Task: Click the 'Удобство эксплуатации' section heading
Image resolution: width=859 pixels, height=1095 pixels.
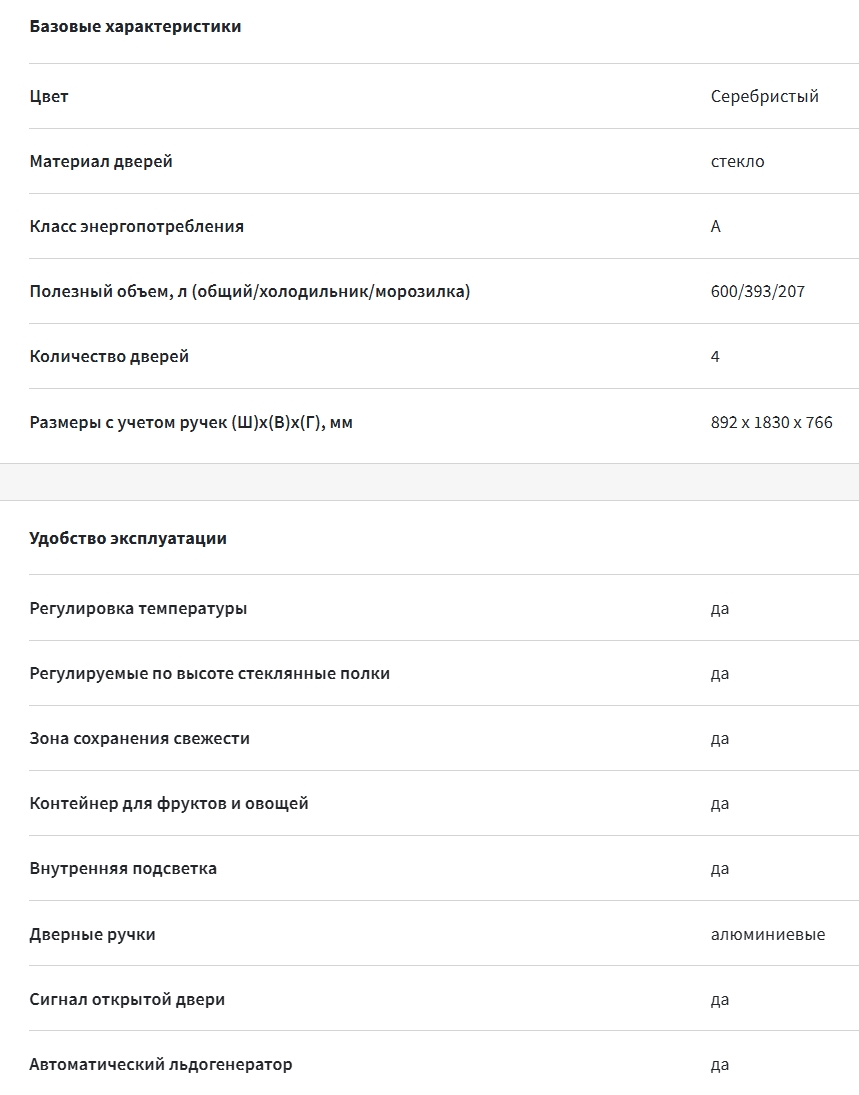Action: point(128,538)
